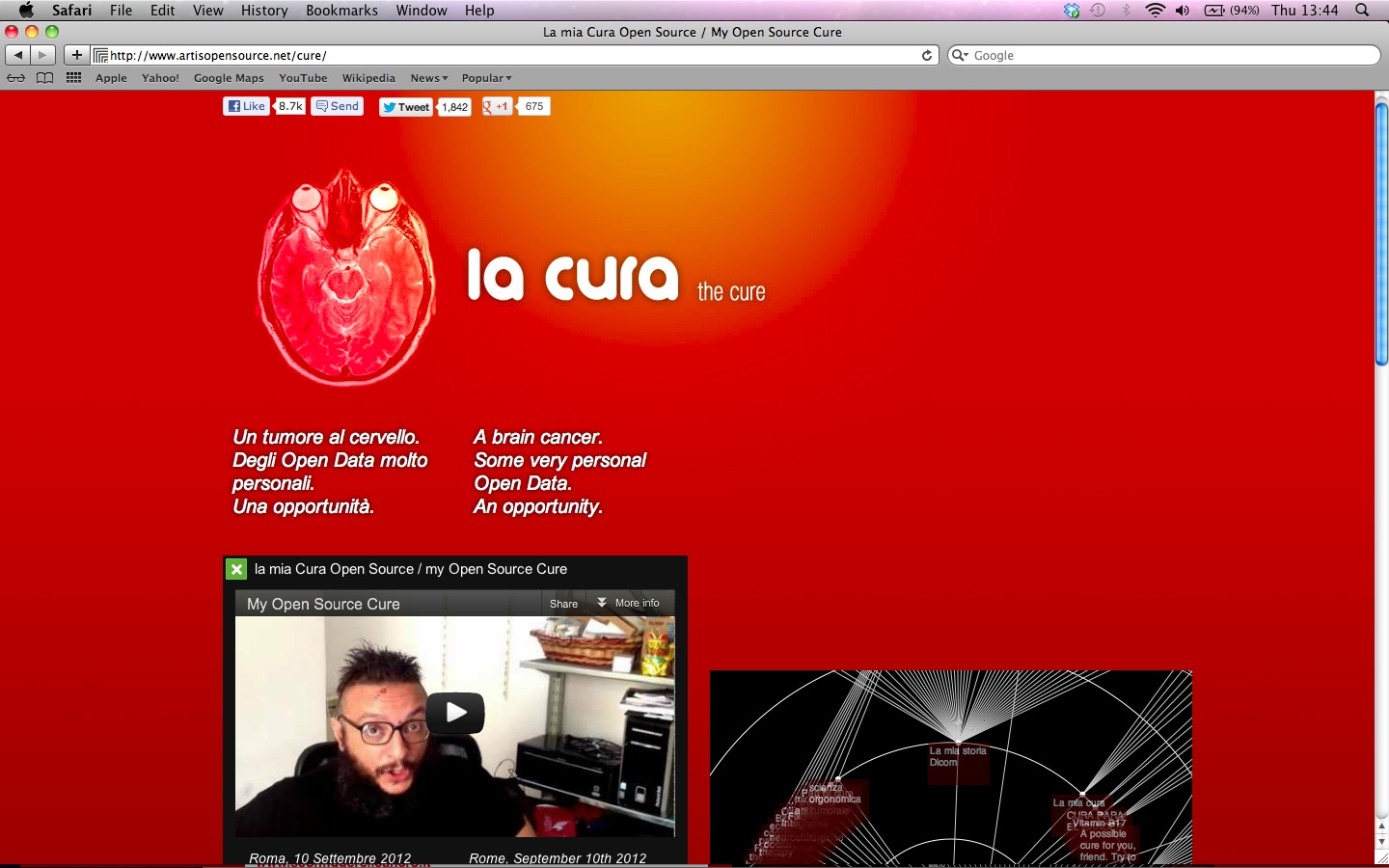The width and height of the screenshot is (1389, 868).
Task: Click the 675 plus-one count
Action: pos(534,106)
